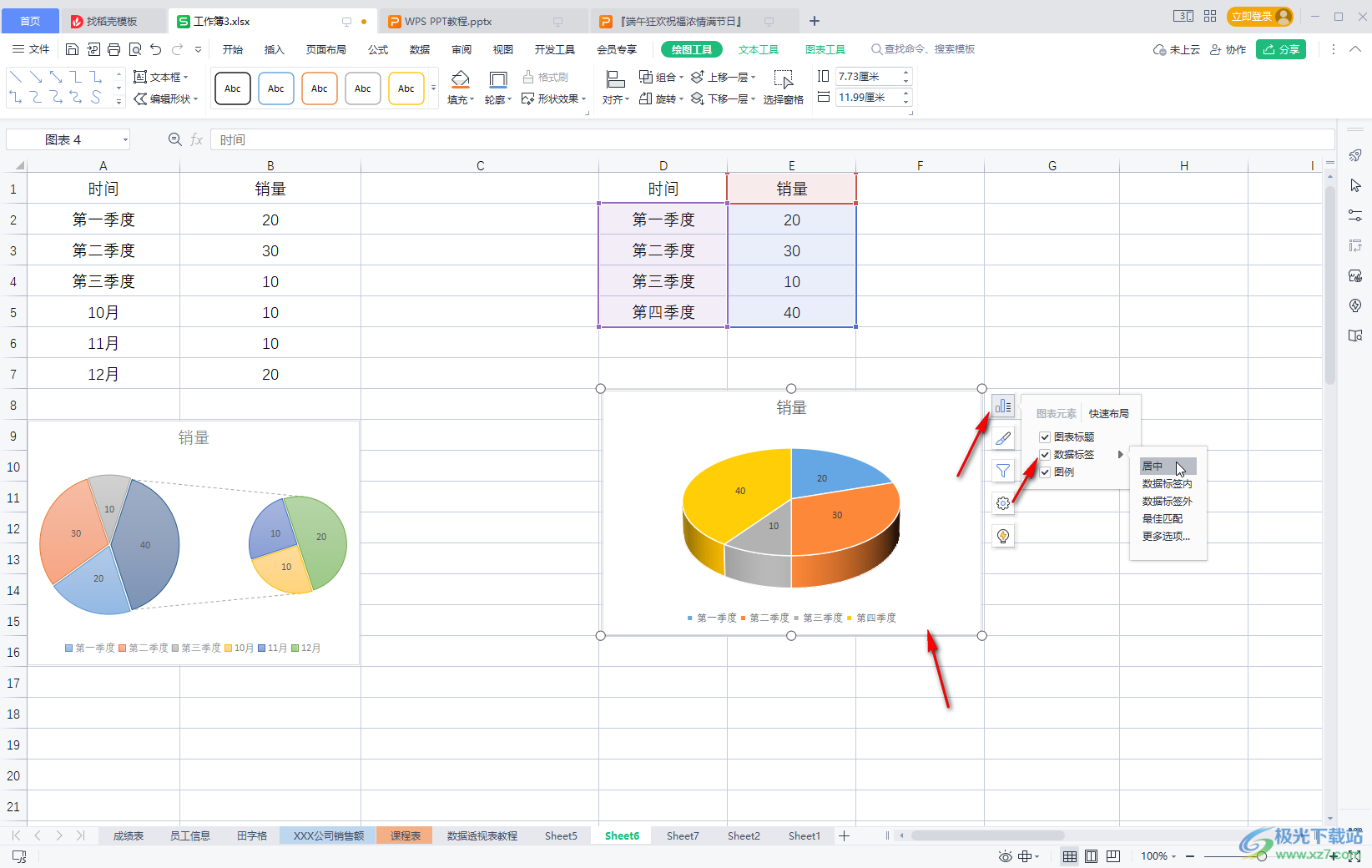Viewport: 1372px width, 868px height.
Task: Switch to the 快速布局 quick layout tab
Action: pyautogui.click(x=1108, y=414)
